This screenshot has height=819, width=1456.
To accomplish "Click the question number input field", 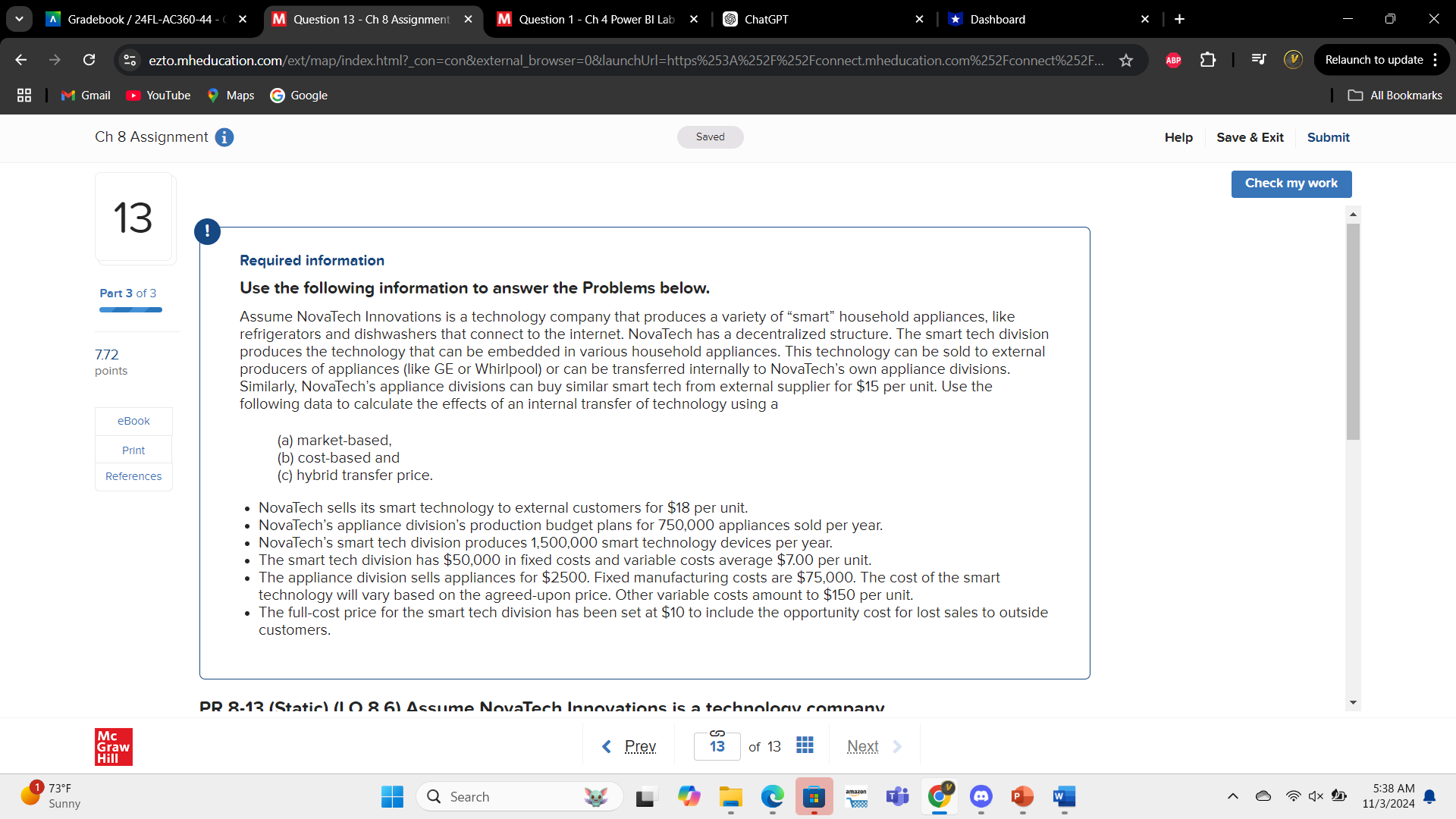I will tap(717, 747).
